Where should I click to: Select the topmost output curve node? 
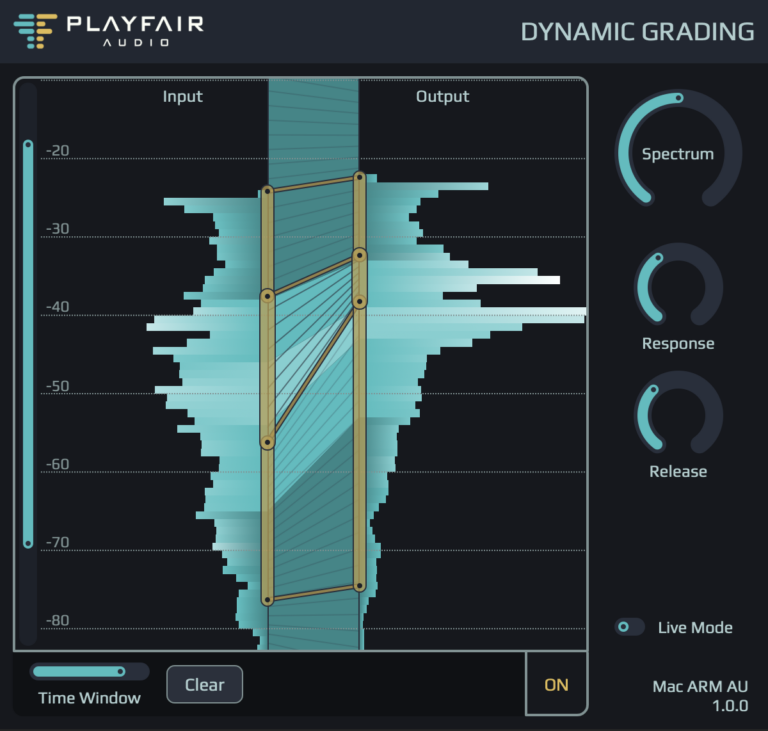click(360, 176)
